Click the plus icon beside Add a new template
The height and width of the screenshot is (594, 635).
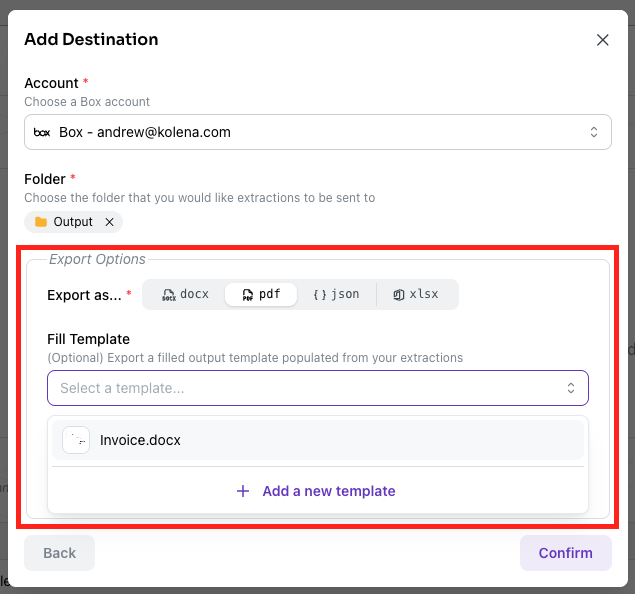click(243, 491)
